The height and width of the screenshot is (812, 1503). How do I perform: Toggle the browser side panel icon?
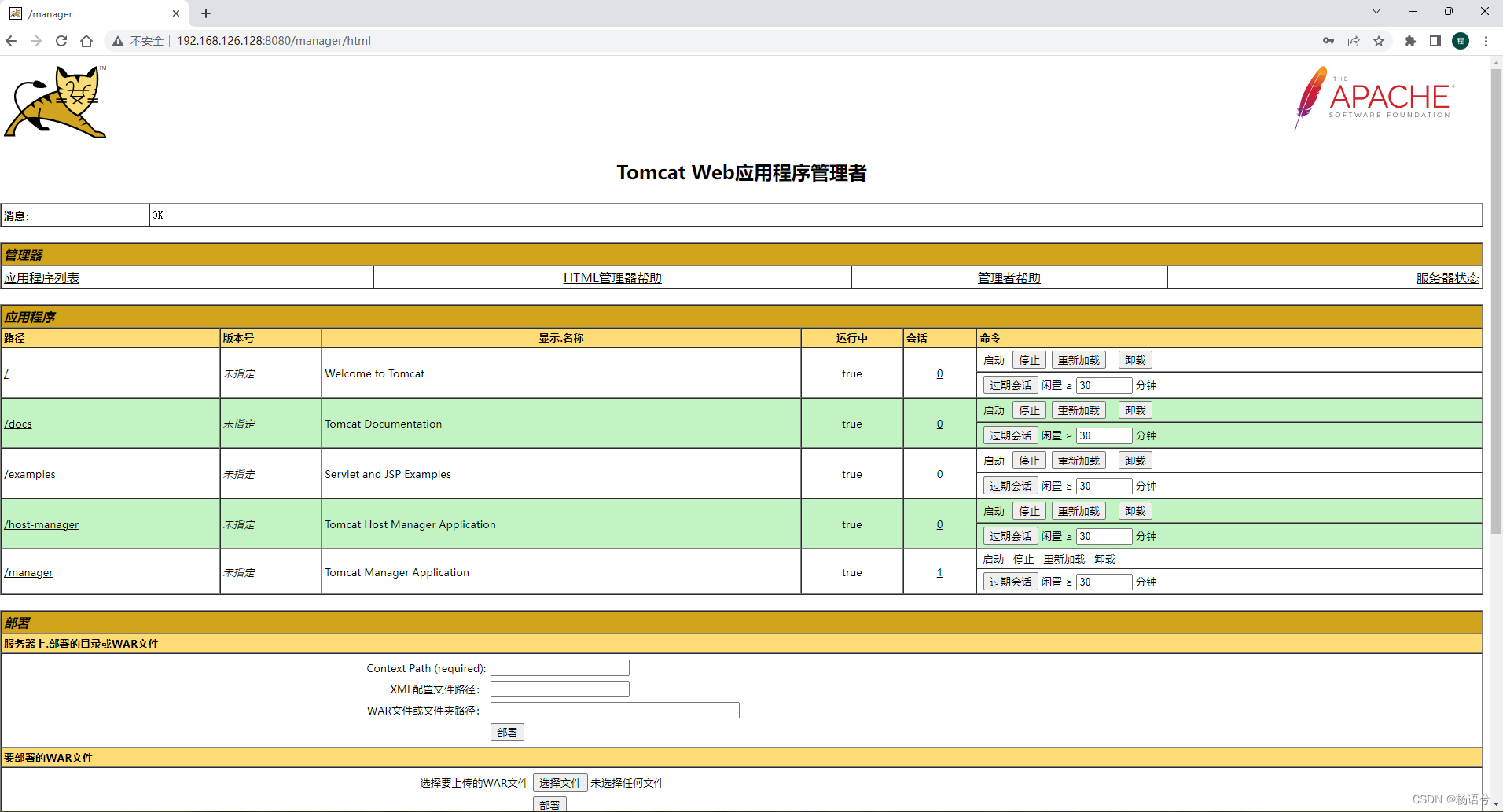1435,41
